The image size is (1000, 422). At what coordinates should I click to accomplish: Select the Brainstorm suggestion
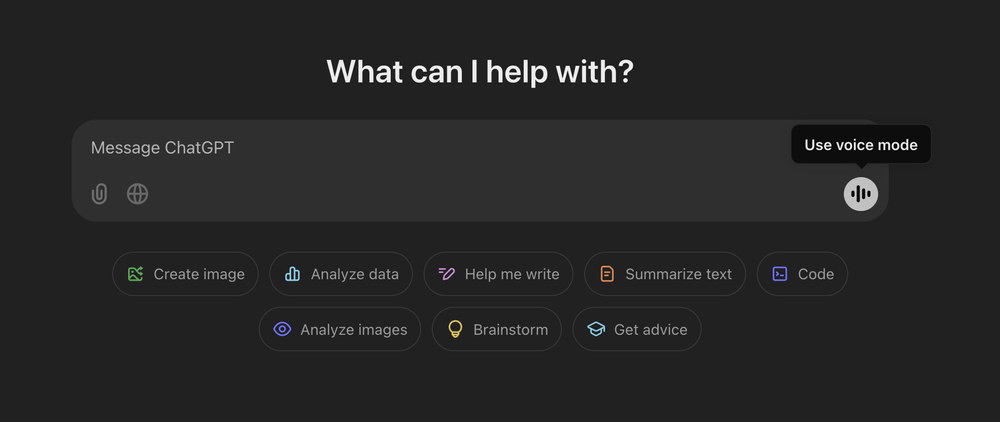click(x=497, y=329)
